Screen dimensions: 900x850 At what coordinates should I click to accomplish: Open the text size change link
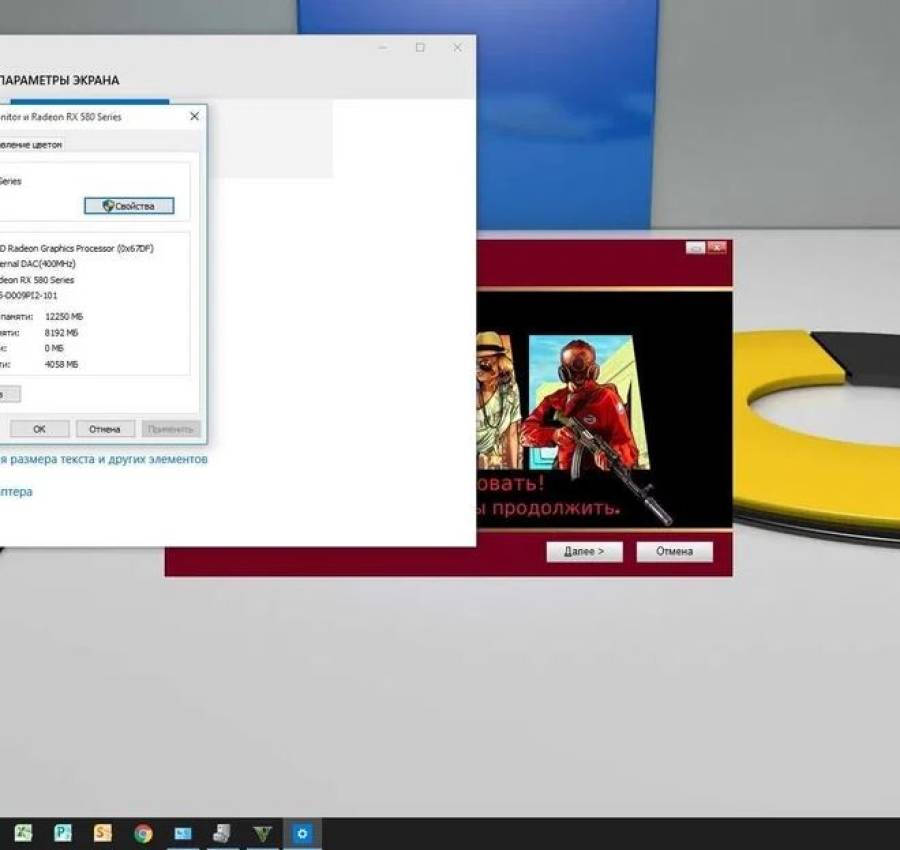pyautogui.click(x=103, y=459)
